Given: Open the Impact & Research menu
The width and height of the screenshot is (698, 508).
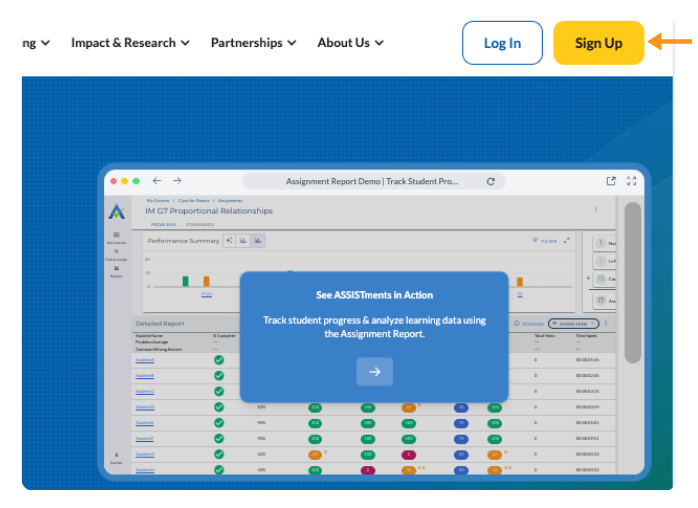Looking at the screenshot, I should point(130,43).
